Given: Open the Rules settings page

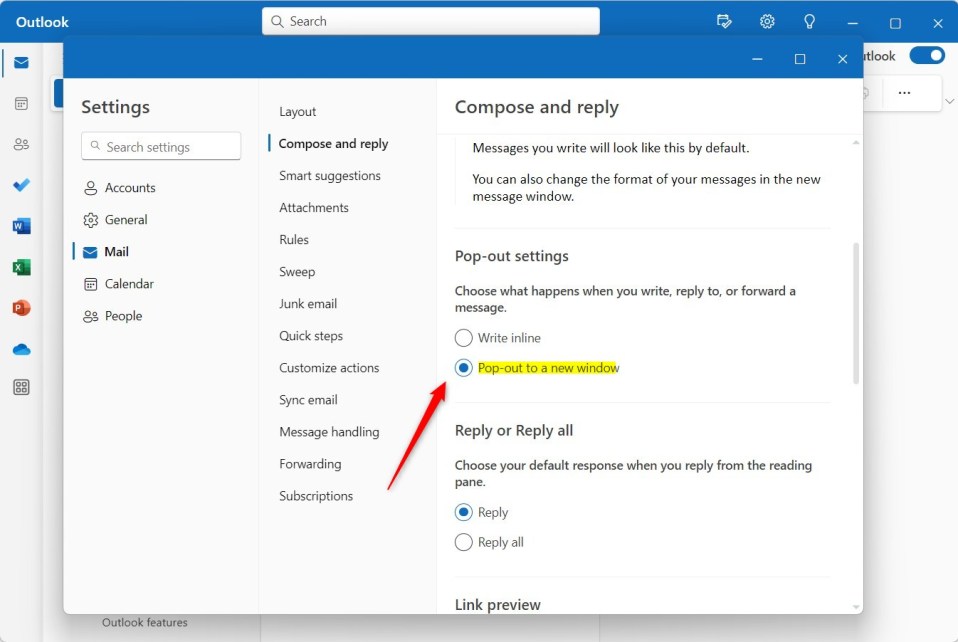Looking at the screenshot, I should coord(293,239).
